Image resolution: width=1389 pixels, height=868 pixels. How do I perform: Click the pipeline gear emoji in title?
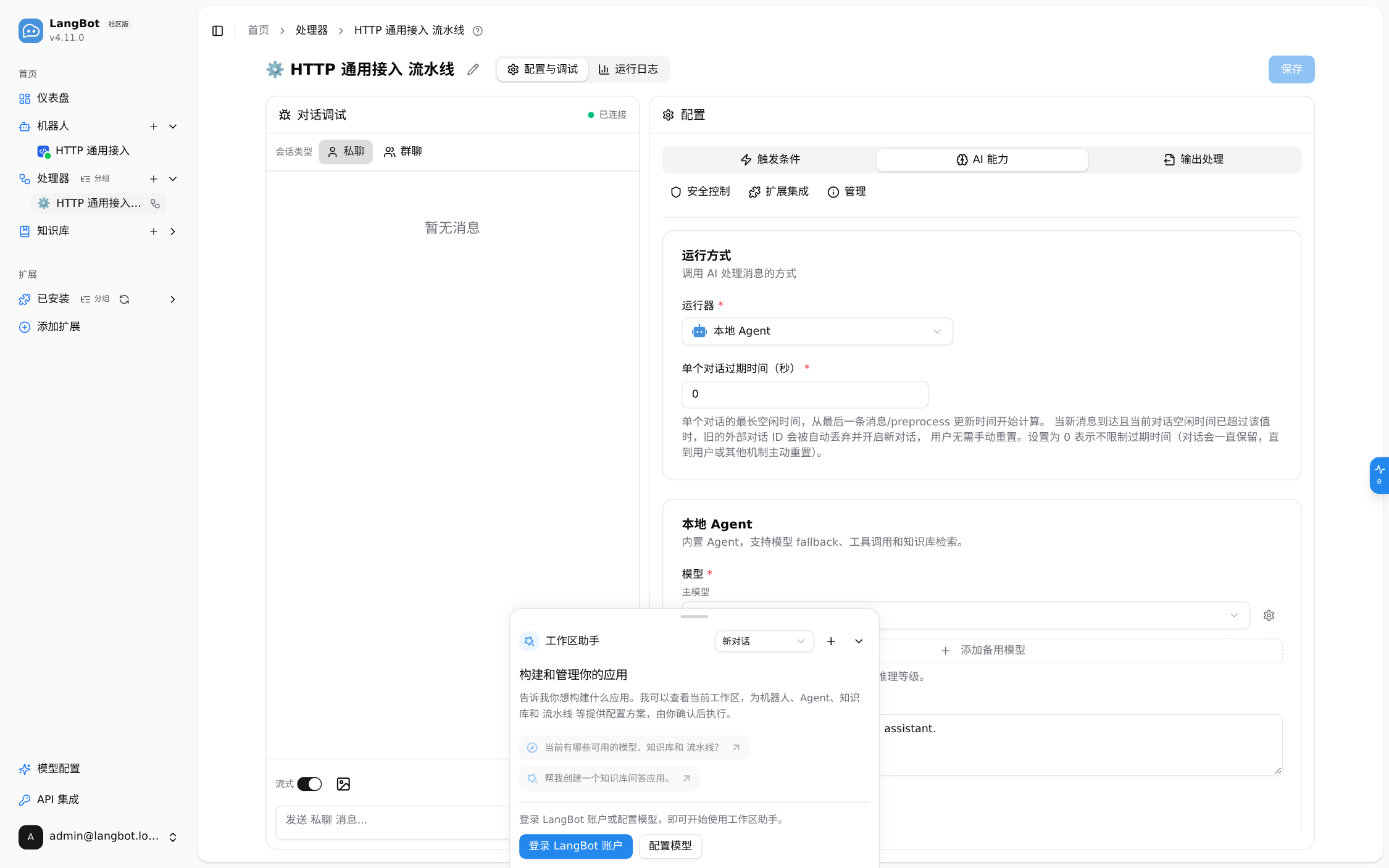[x=275, y=70]
